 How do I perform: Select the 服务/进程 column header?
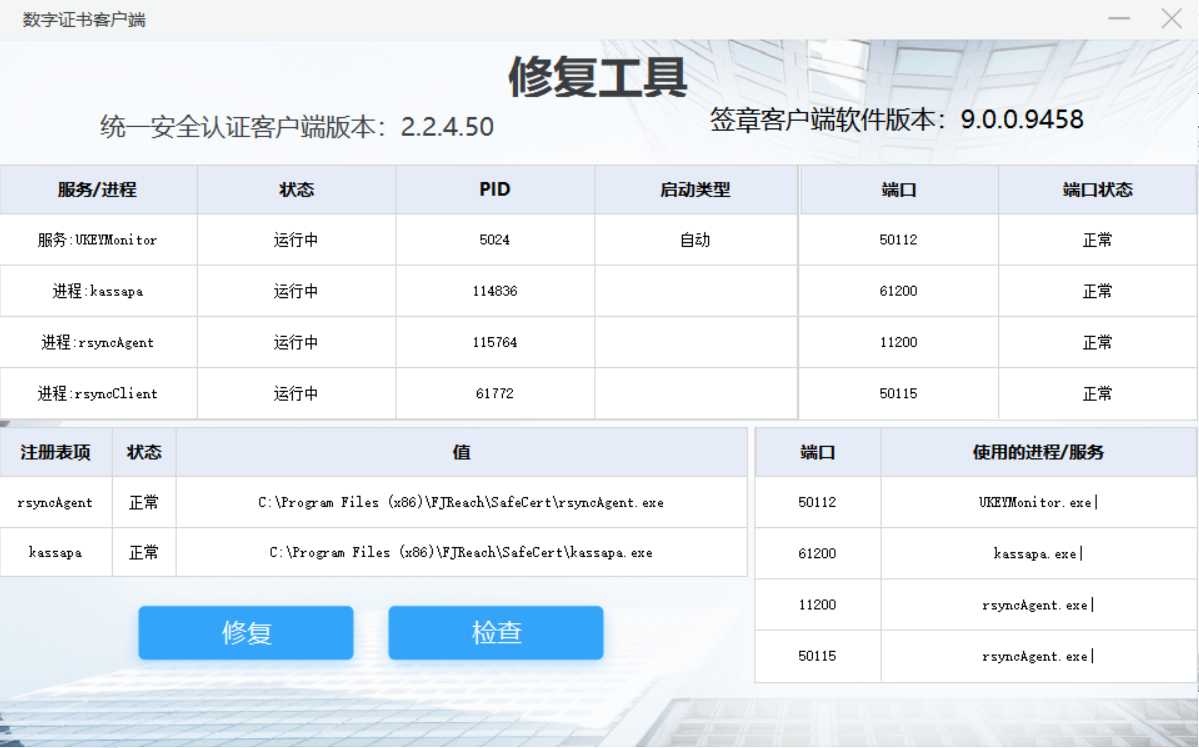pos(98,190)
